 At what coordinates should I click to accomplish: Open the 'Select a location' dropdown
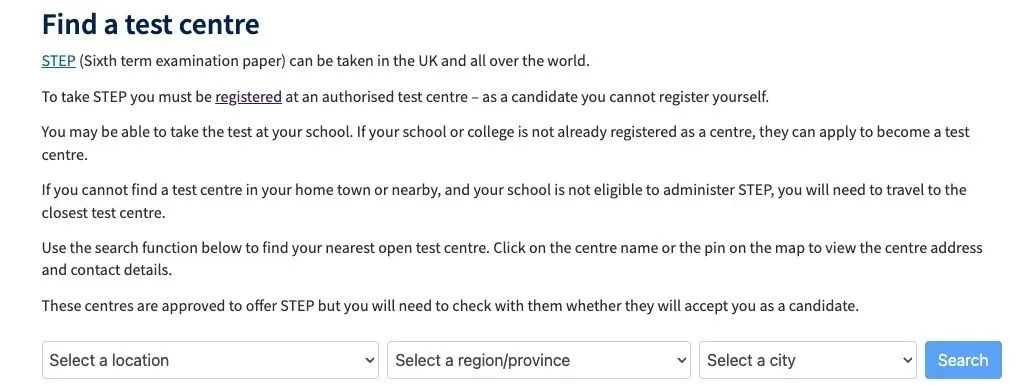[210, 360]
